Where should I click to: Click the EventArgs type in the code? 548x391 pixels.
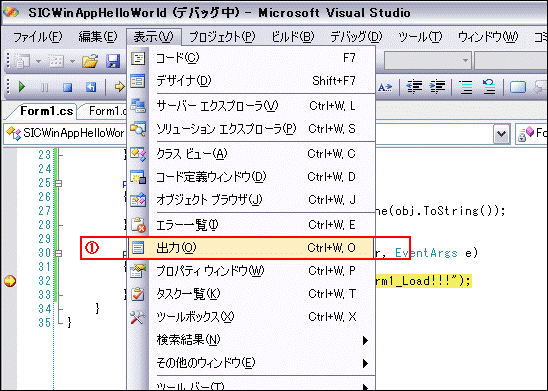(426, 253)
